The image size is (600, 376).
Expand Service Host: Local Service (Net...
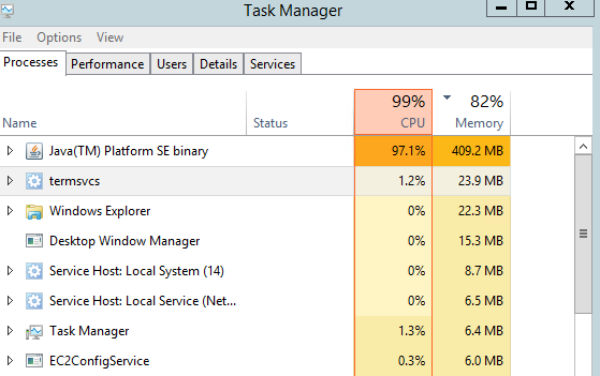click(x=10, y=301)
